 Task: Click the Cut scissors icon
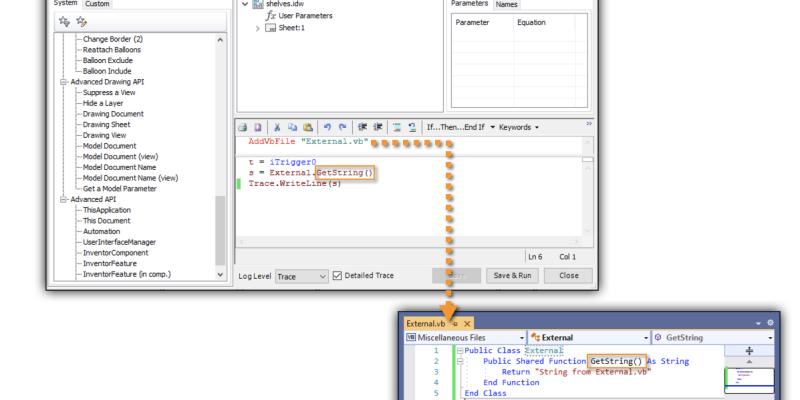(278, 127)
